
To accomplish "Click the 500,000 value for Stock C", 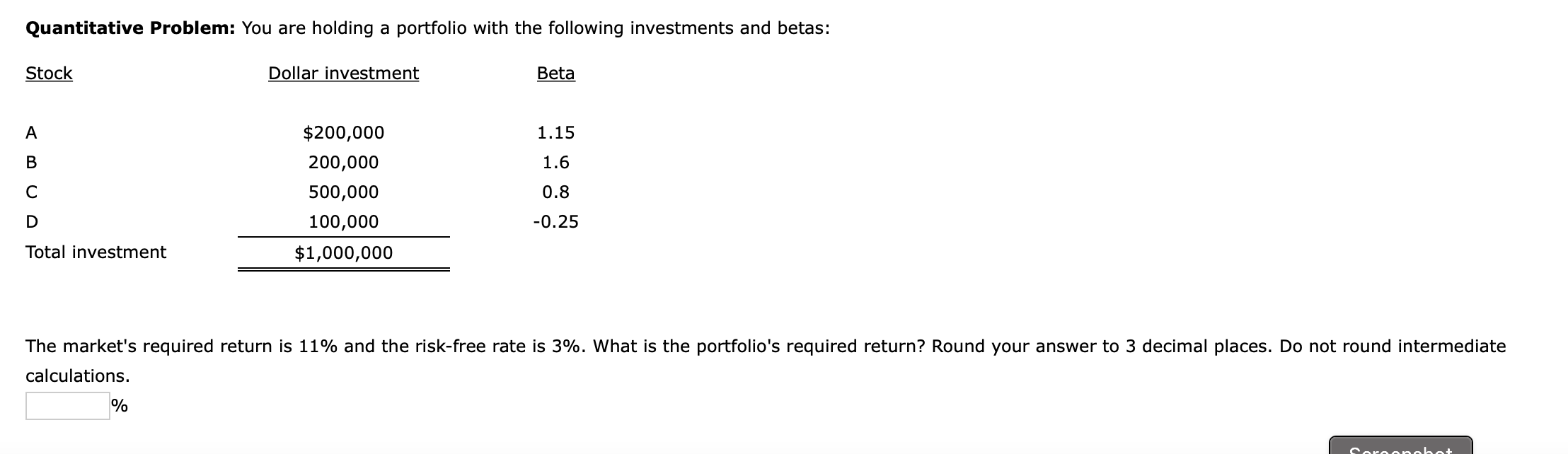I will 344,192.
